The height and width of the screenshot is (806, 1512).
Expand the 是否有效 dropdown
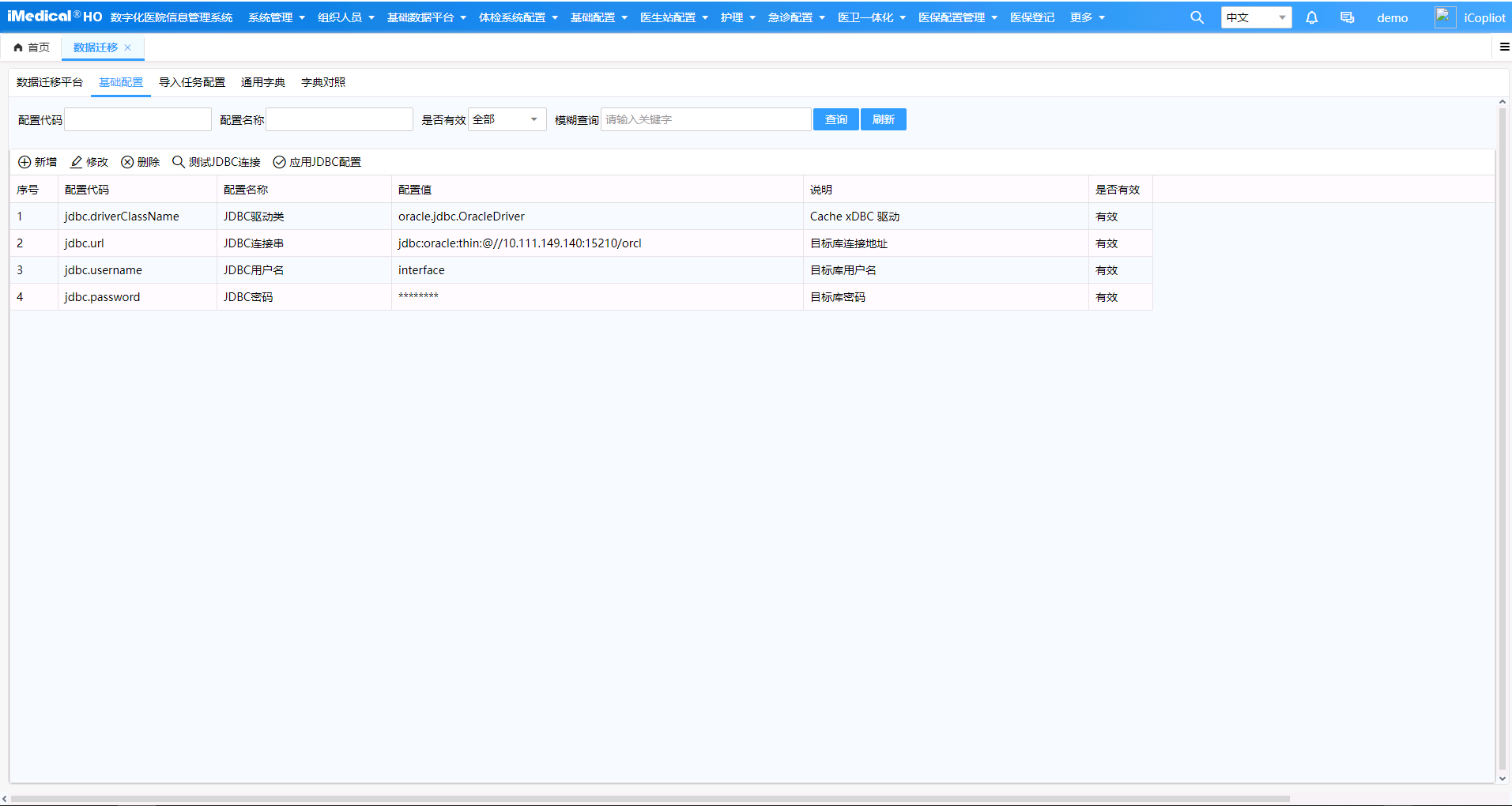point(507,119)
